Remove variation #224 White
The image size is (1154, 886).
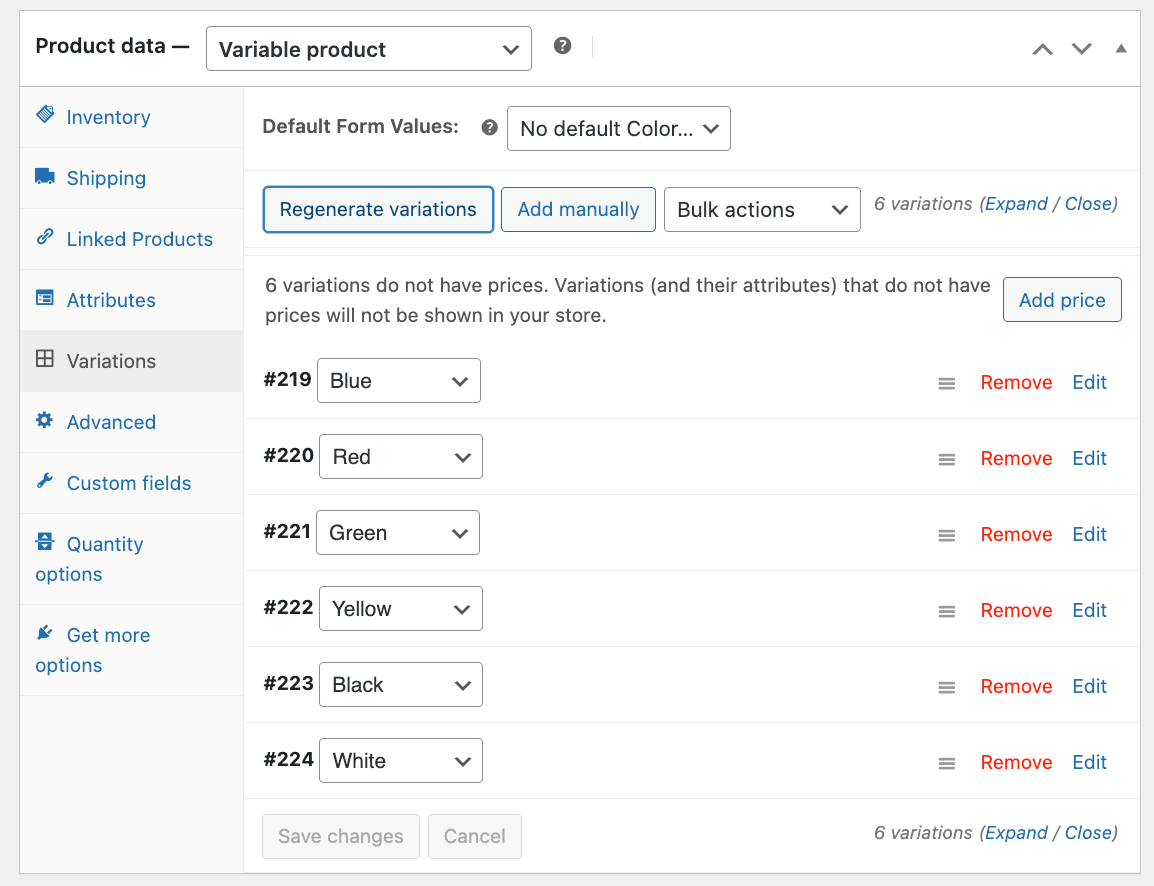[x=1016, y=762]
